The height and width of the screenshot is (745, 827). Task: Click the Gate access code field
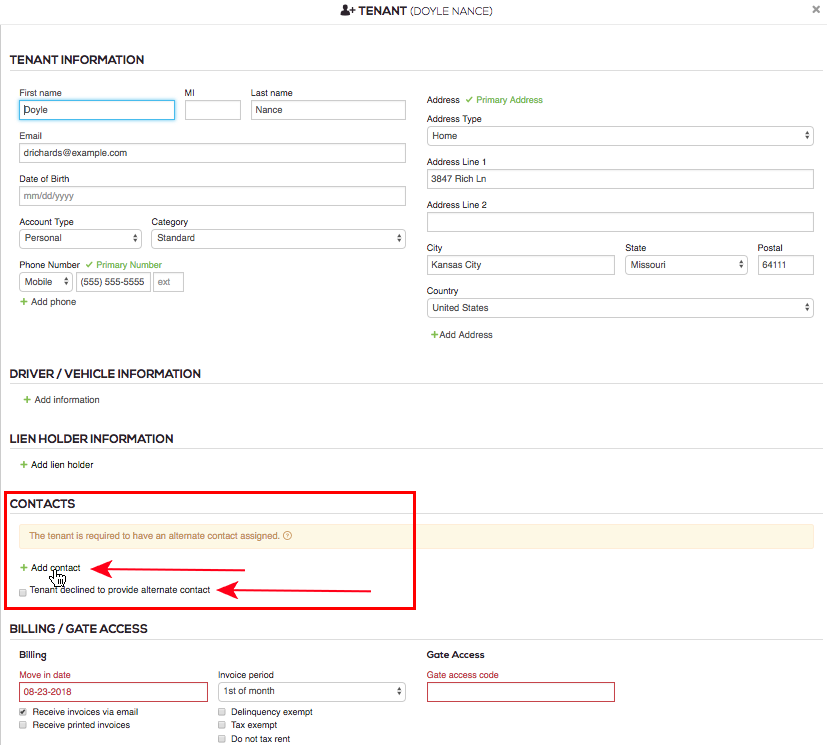520,692
